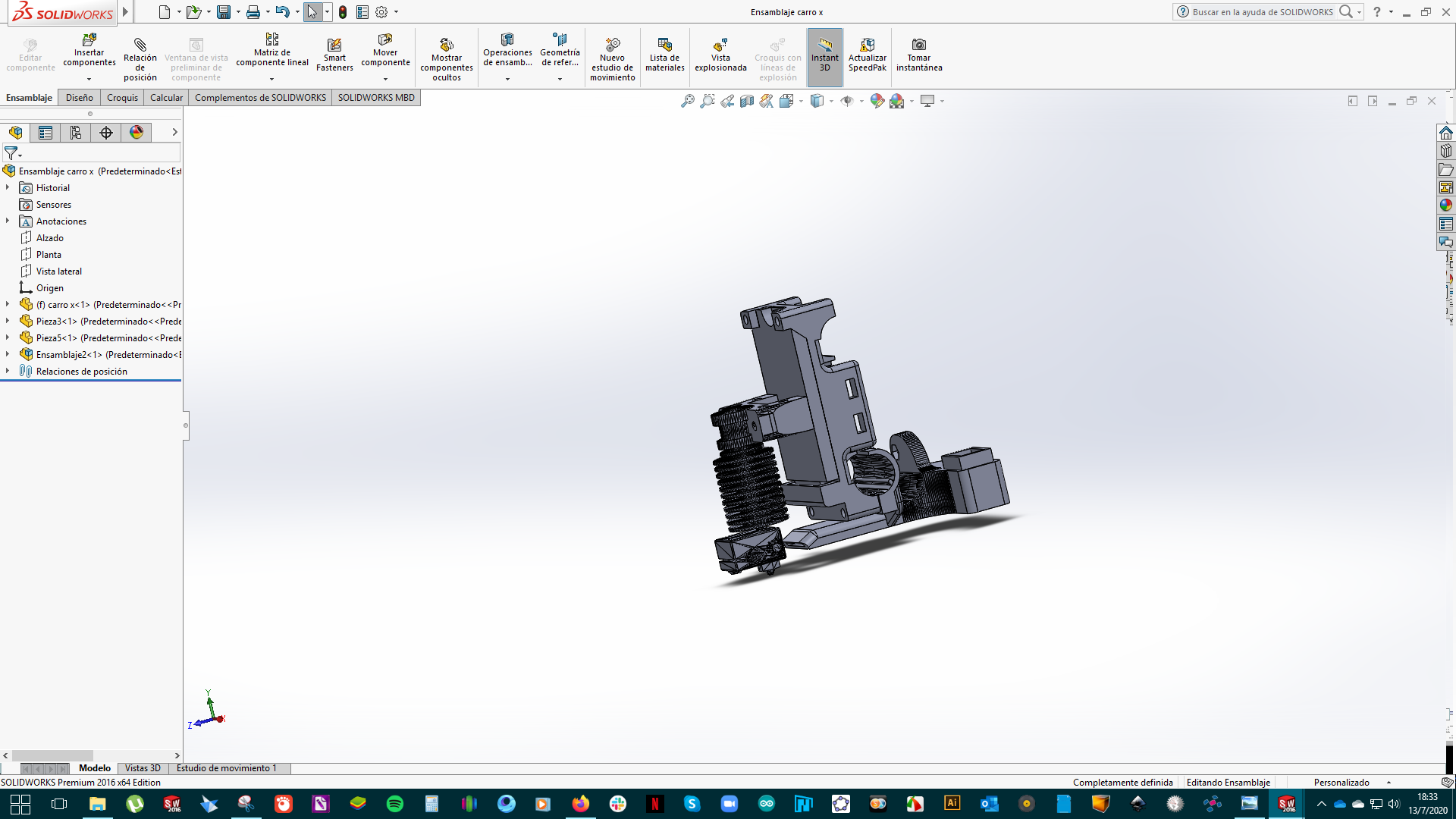Click the rebuild traffic light icon
1456x819 pixels.
(343, 12)
